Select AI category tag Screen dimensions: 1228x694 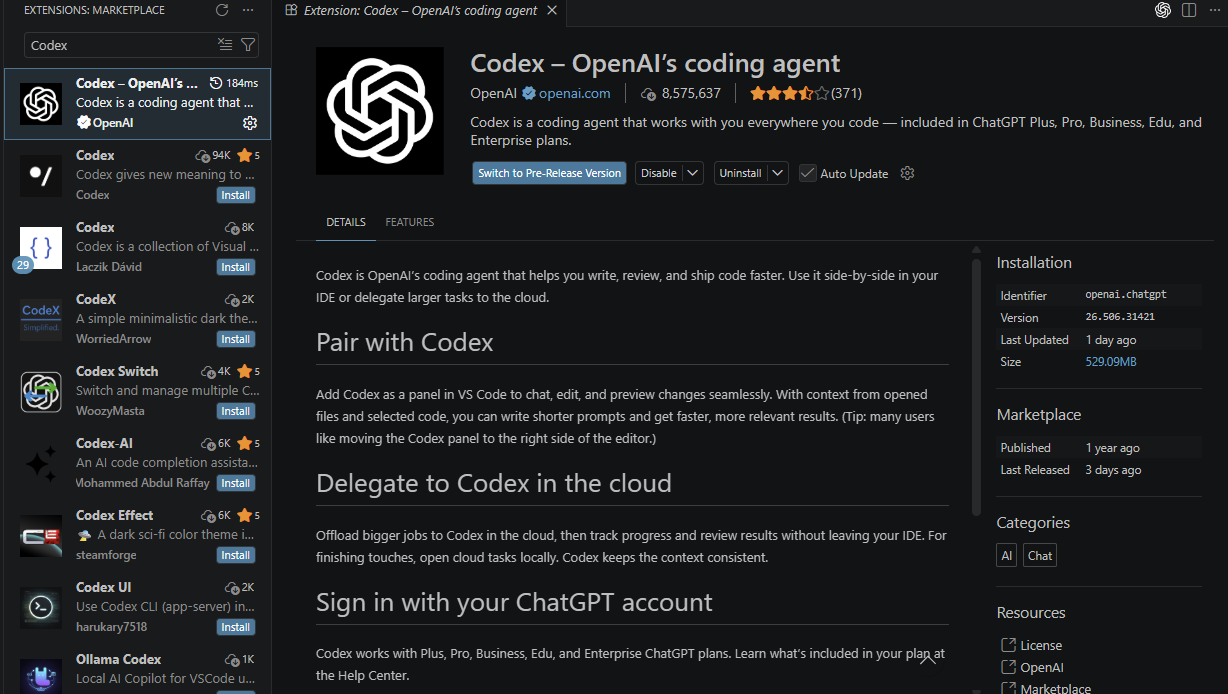click(1007, 555)
